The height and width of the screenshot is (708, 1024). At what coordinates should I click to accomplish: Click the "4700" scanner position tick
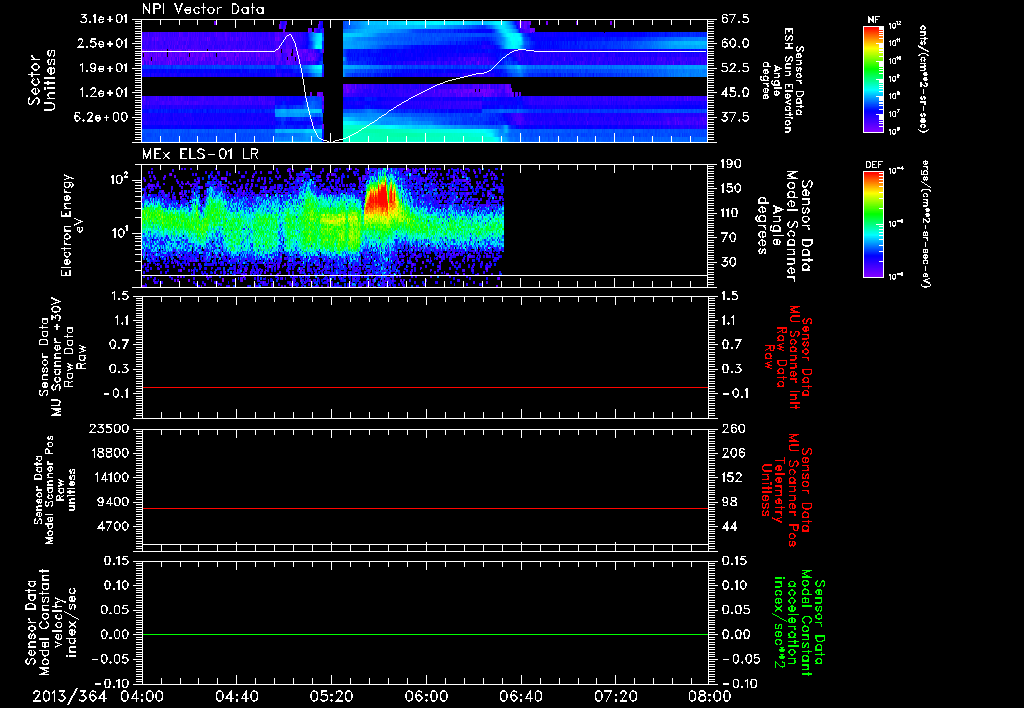click(x=114, y=526)
